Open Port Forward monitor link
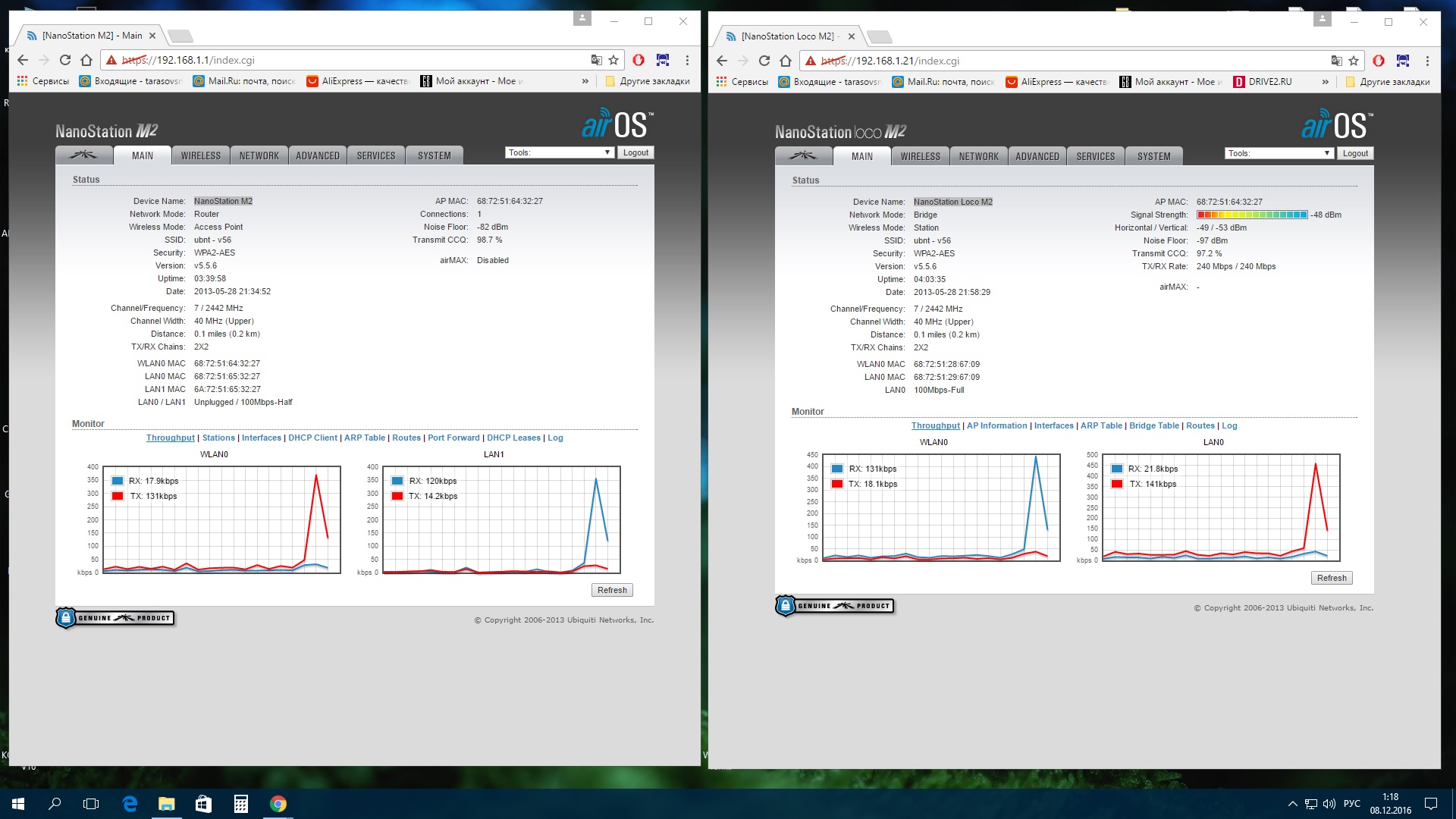The height and width of the screenshot is (819, 1456). pyautogui.click(x=453, y=438)
